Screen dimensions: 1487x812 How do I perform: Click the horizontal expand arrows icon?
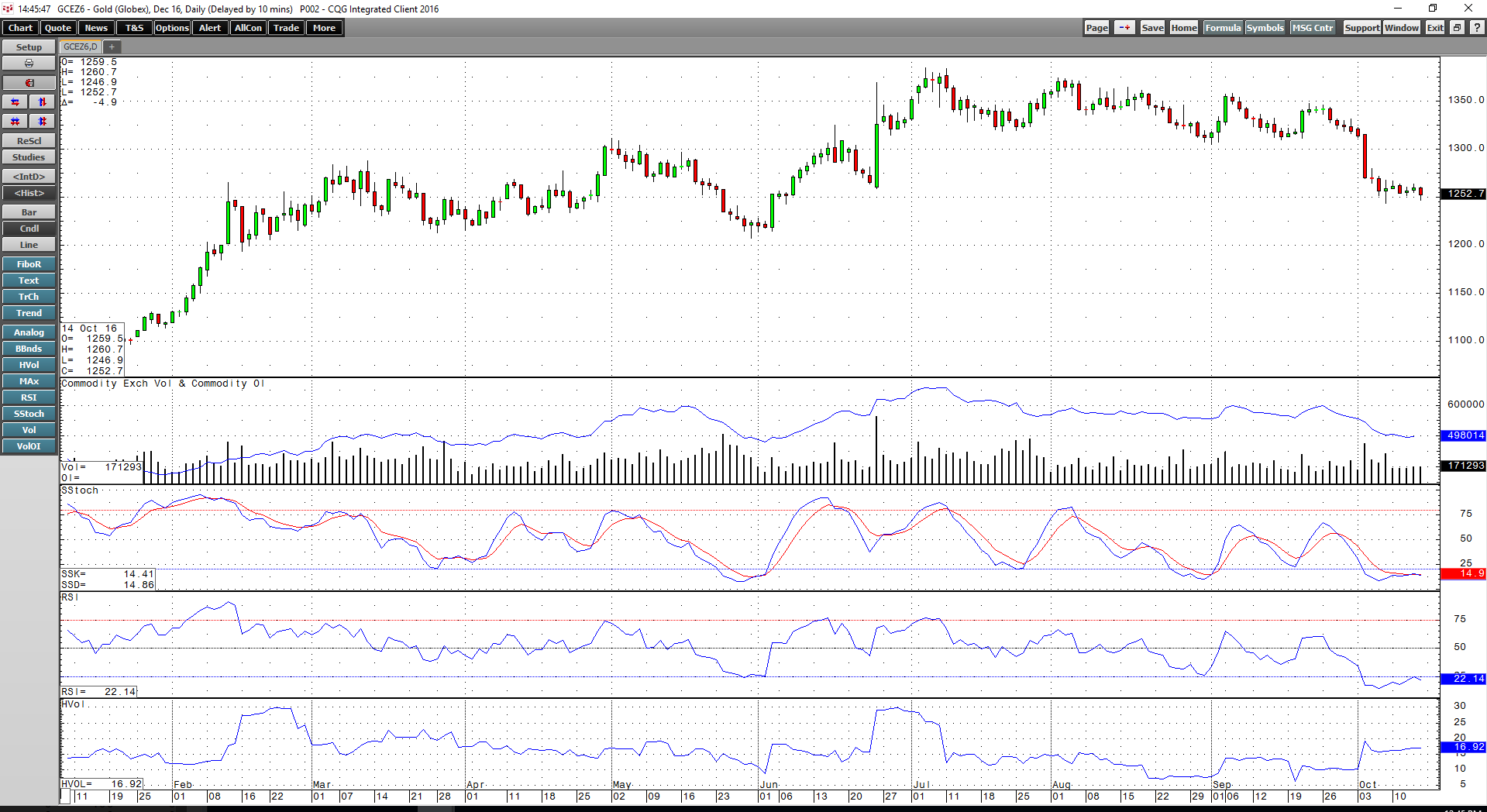[x=15, y=102]
